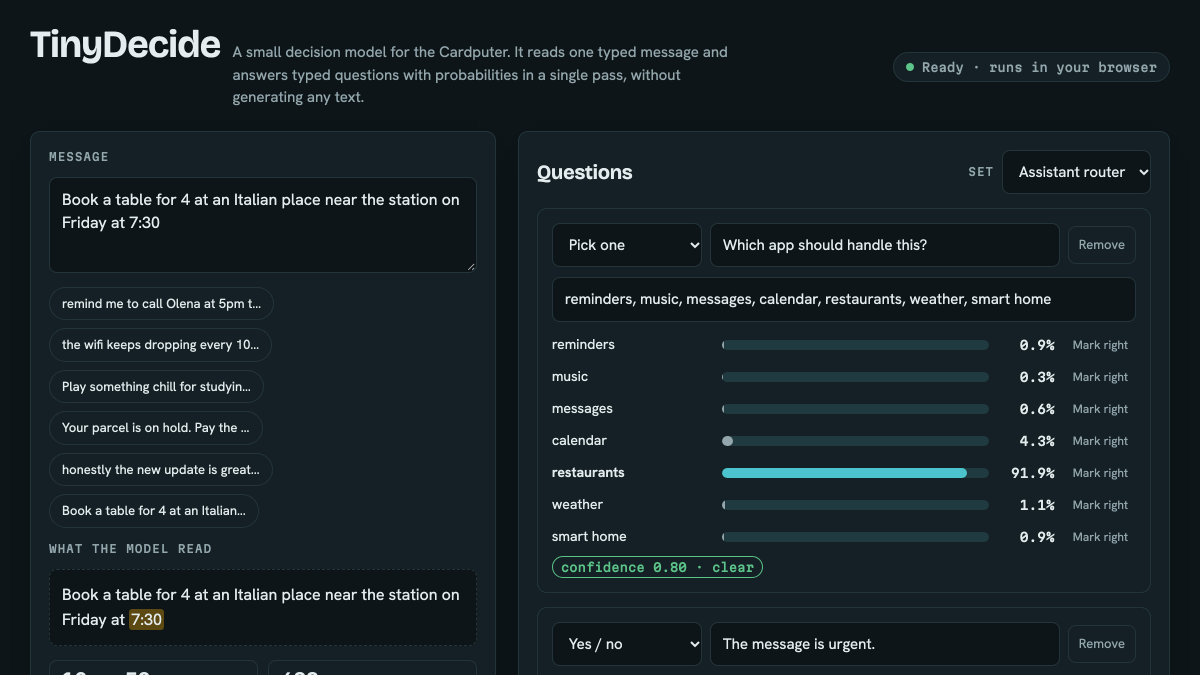The height and width of the screenshot is (675, 1200).
Task: Pick the "honestly the new update is great" example
Action: (161, 469)
